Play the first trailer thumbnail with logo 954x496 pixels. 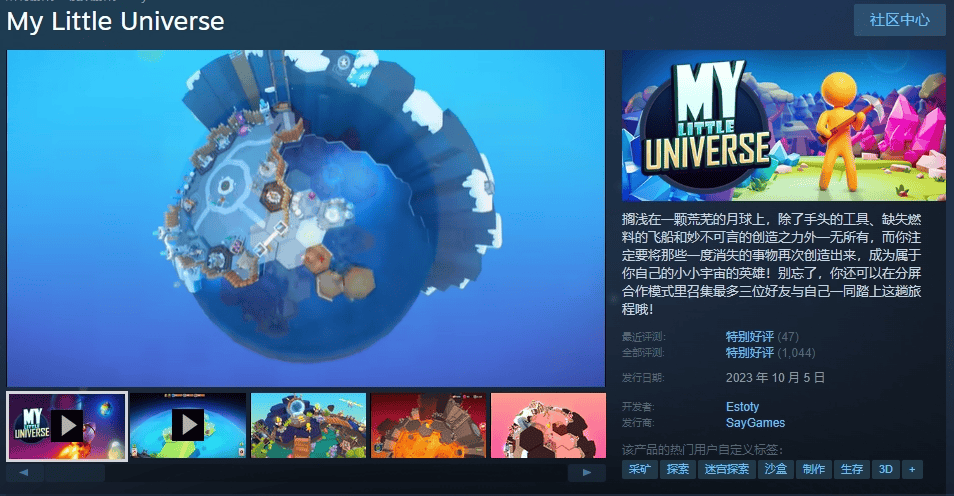click(x=67, y=425)
